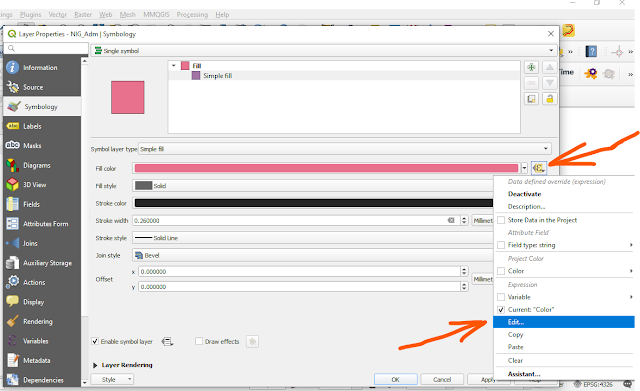
Task: Check the Variable expression option
Action: [x=501, y=297]
